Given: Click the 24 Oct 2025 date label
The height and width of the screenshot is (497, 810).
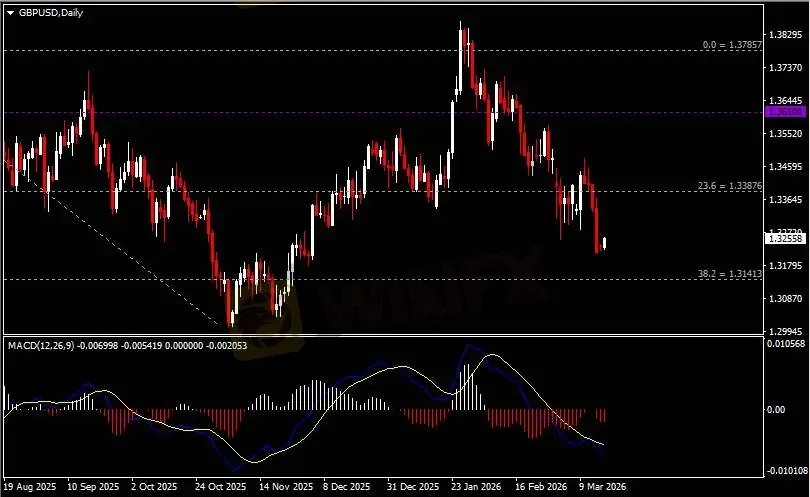Looking at the screenshot, I should (x=221, y=487).
